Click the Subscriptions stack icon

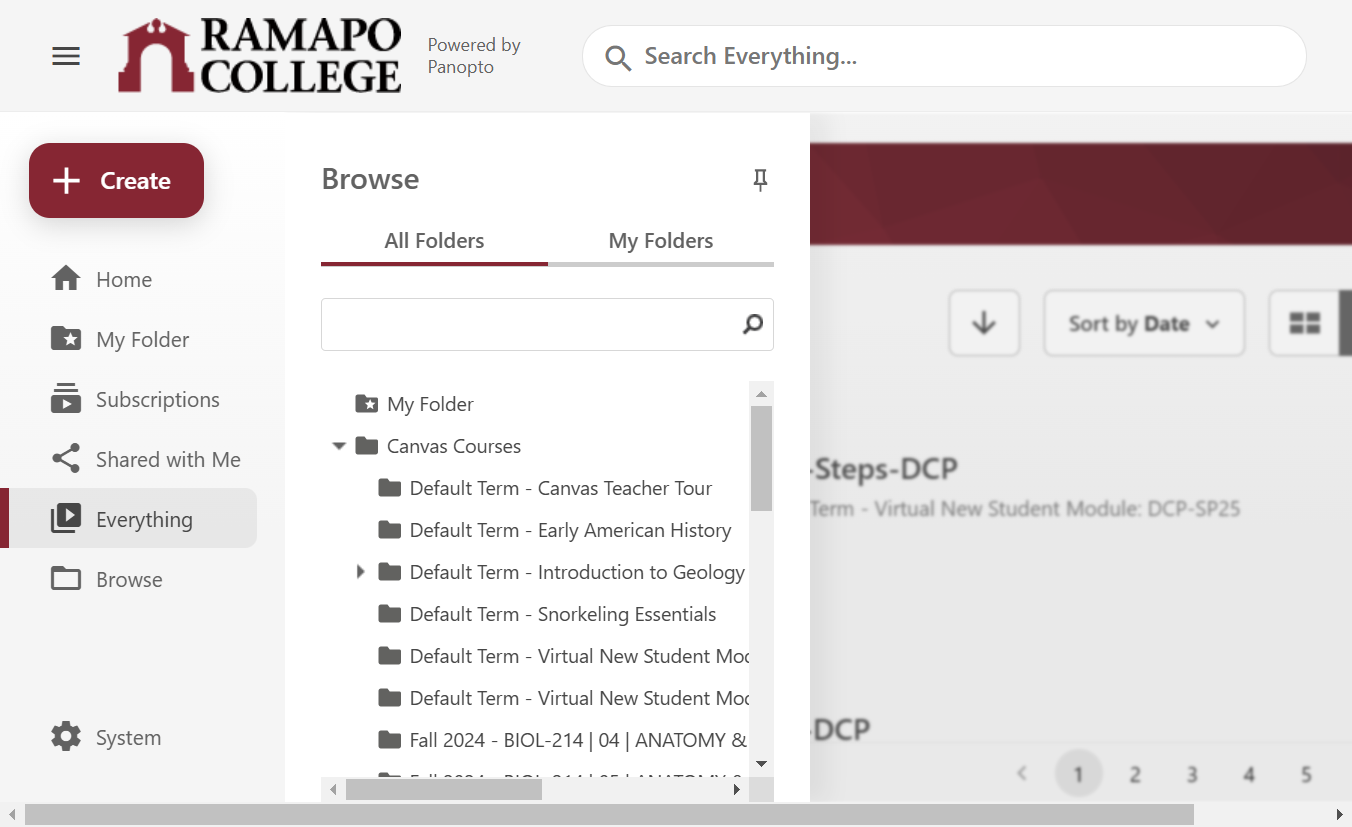pos(66,398)
